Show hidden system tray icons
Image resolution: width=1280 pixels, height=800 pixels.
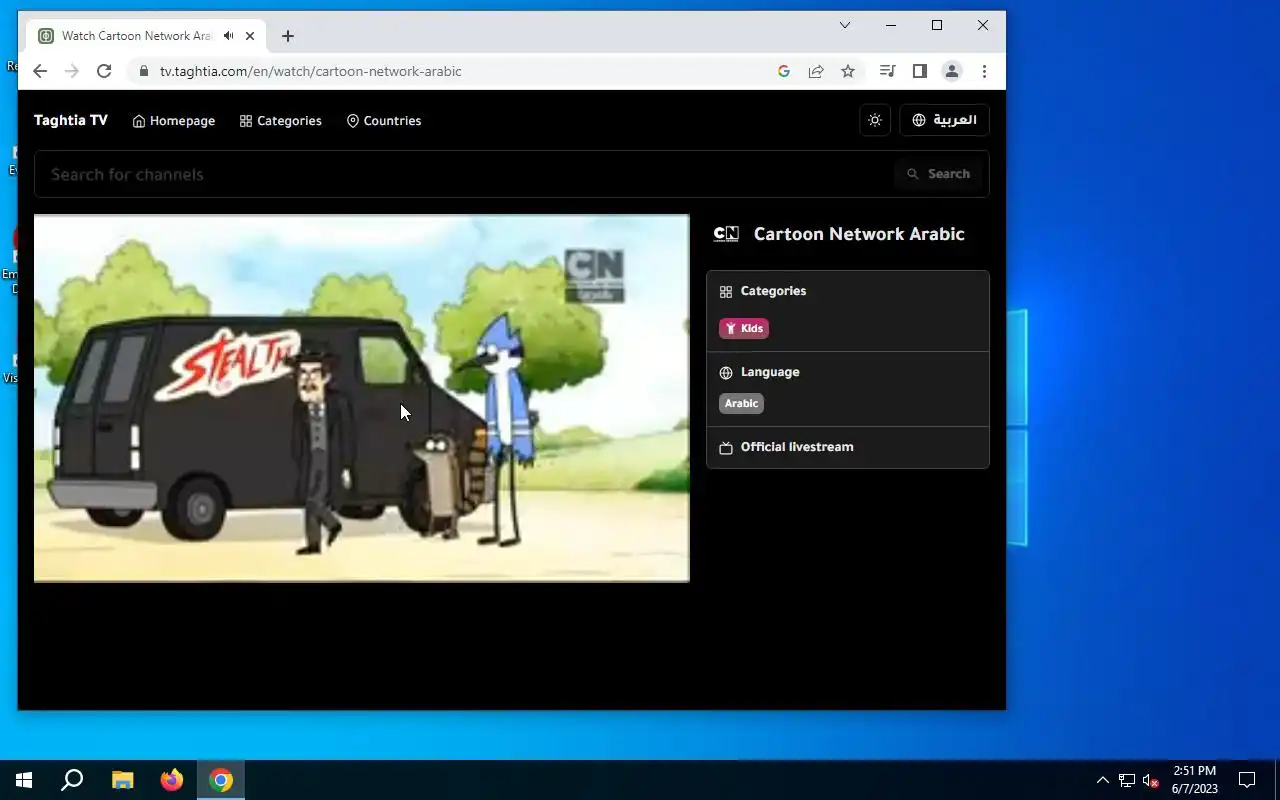point(1103,780)
